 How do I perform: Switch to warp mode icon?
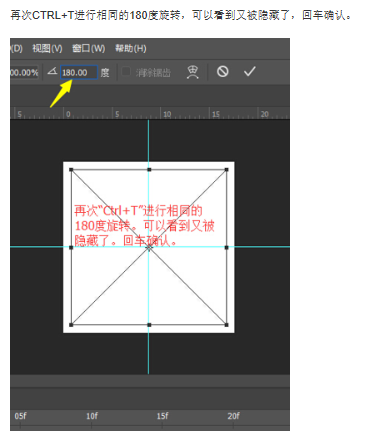[x=193, y=72]
